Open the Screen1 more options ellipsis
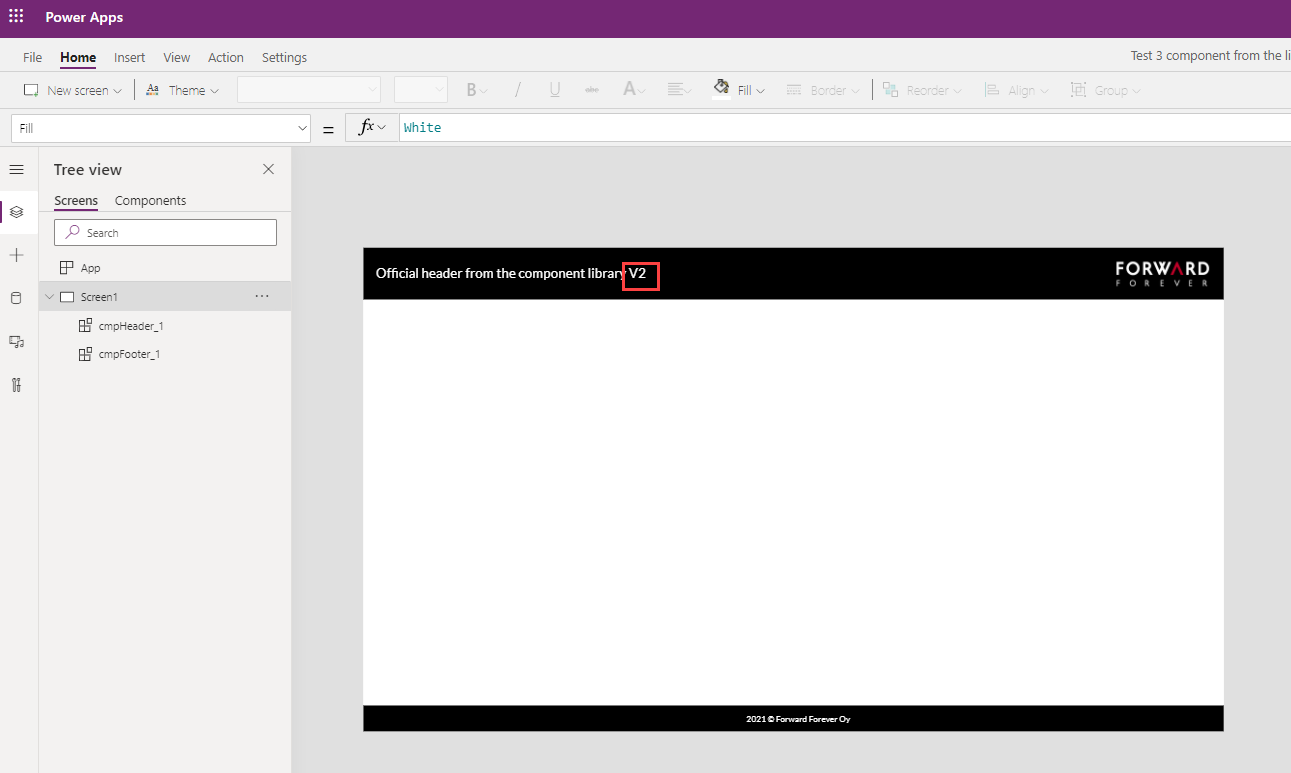The image size is (1291, 773). pyautogui.click(x=262, y=297)
